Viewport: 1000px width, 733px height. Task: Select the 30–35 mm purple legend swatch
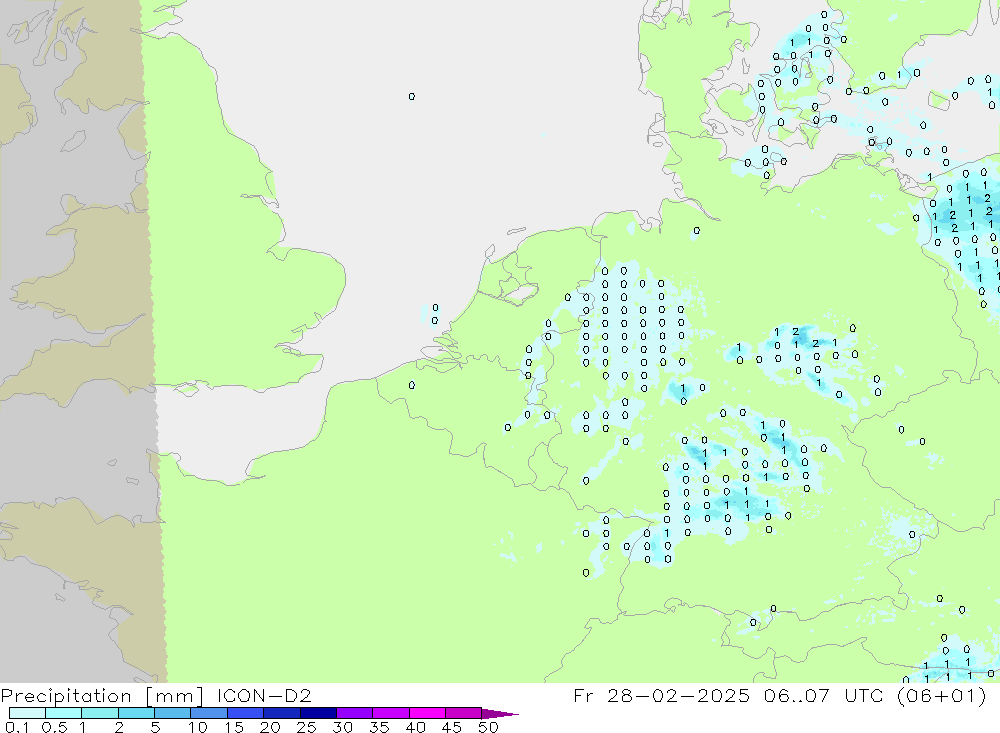pos(355,713)
